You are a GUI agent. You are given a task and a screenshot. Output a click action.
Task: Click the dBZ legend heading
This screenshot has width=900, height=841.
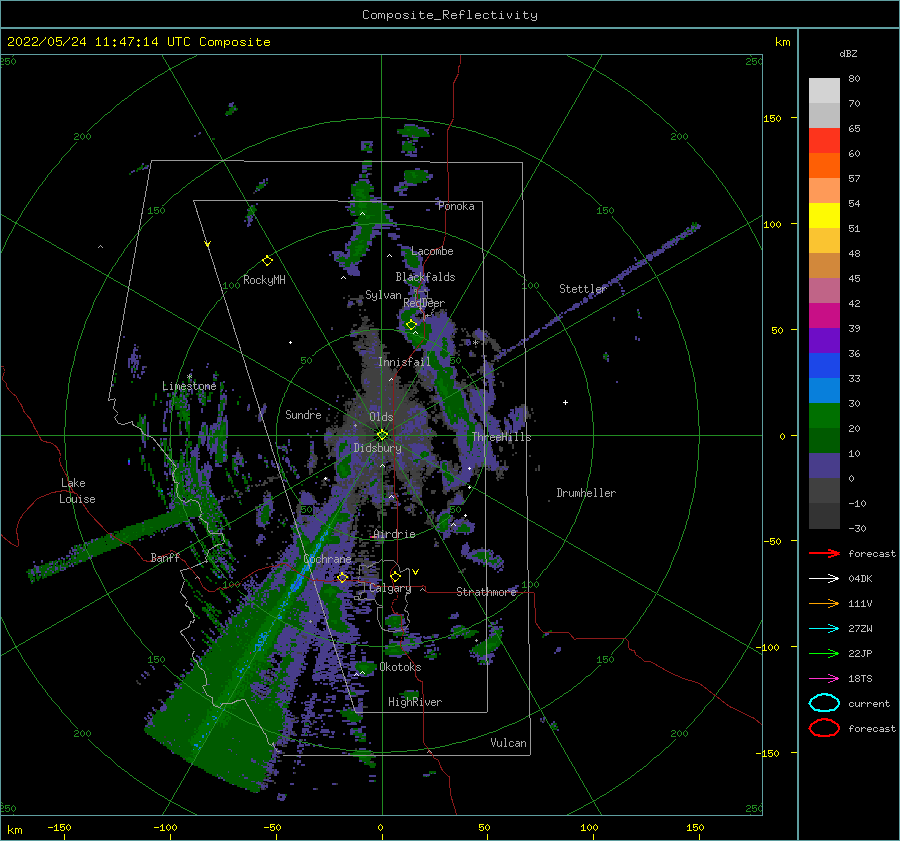[848, 53]
